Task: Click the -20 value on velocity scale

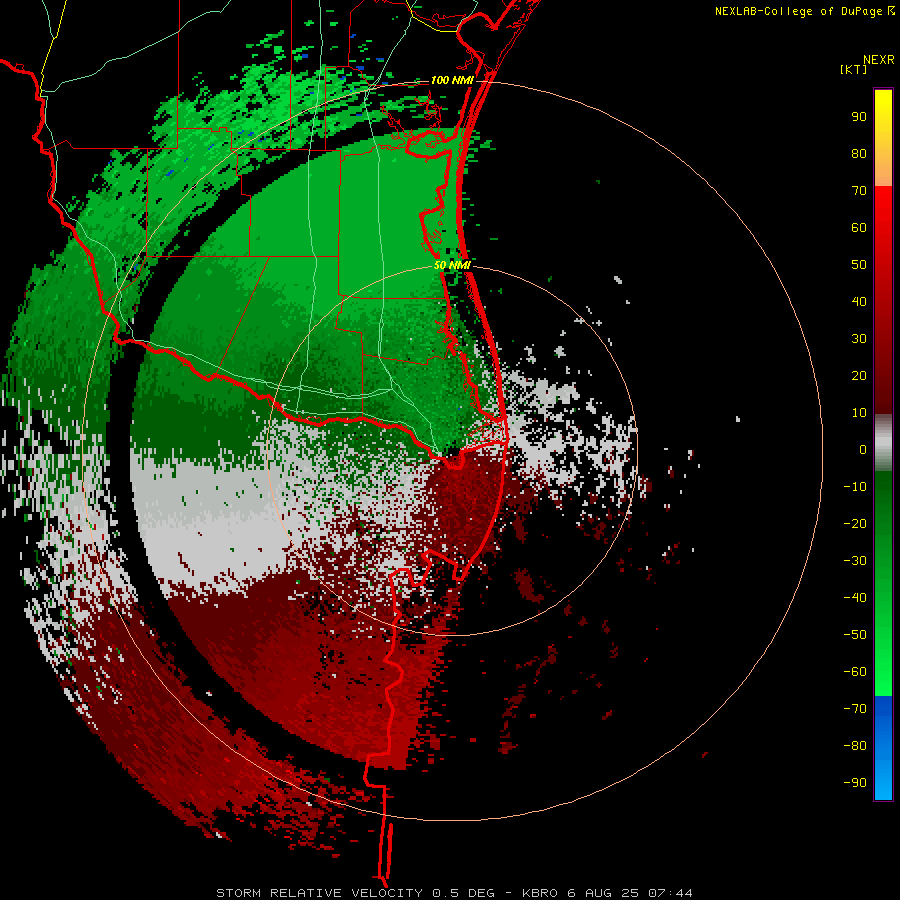Action: pyautogui.click(x=855, y=524)
